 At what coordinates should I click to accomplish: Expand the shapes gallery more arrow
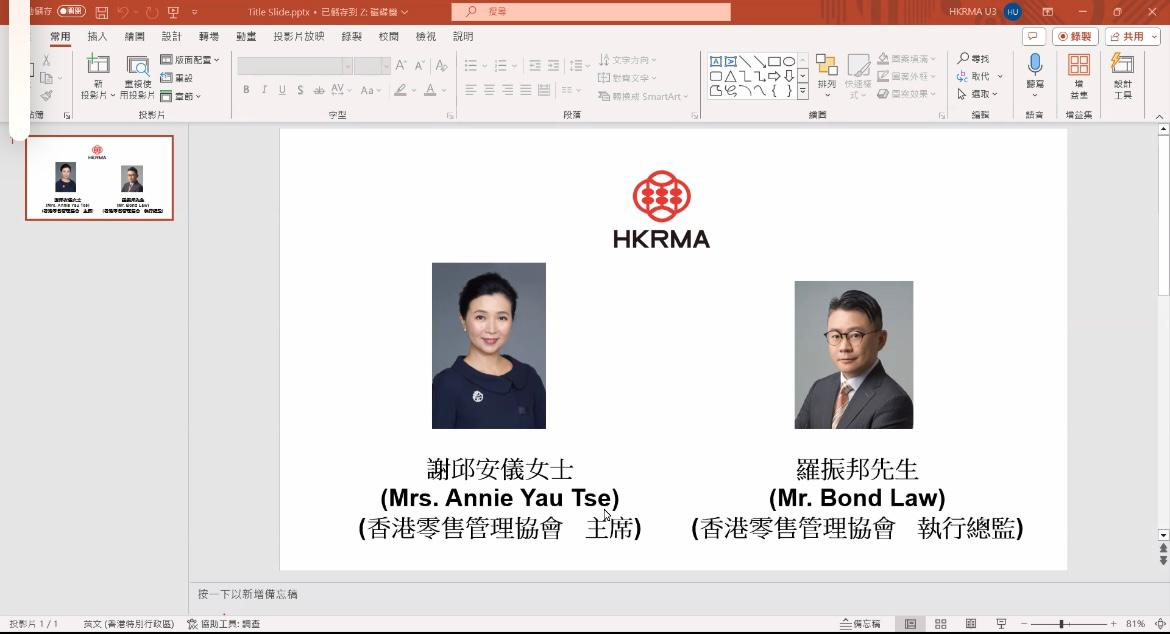point(802,91)
